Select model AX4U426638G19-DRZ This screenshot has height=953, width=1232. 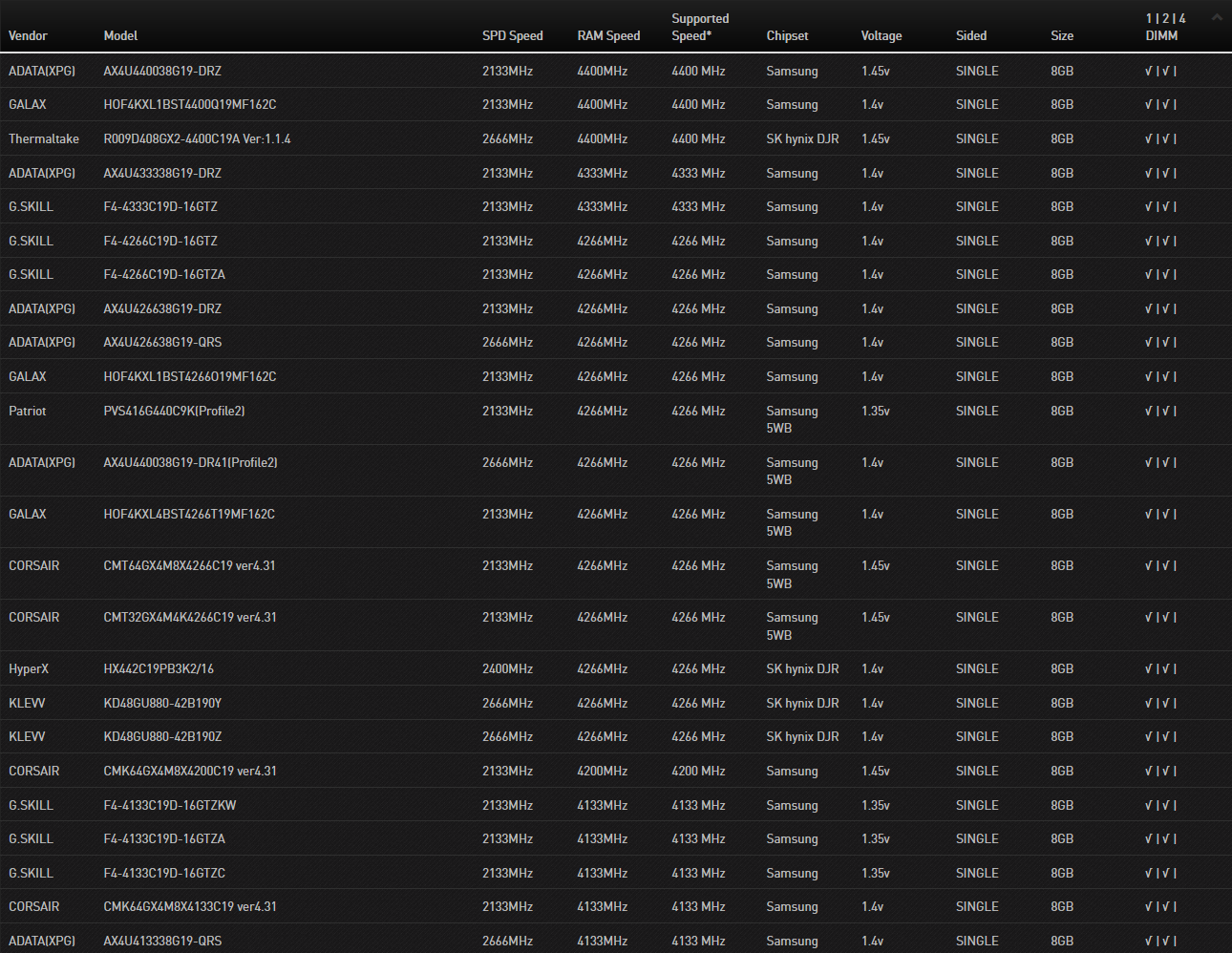[x=162, y=309]
